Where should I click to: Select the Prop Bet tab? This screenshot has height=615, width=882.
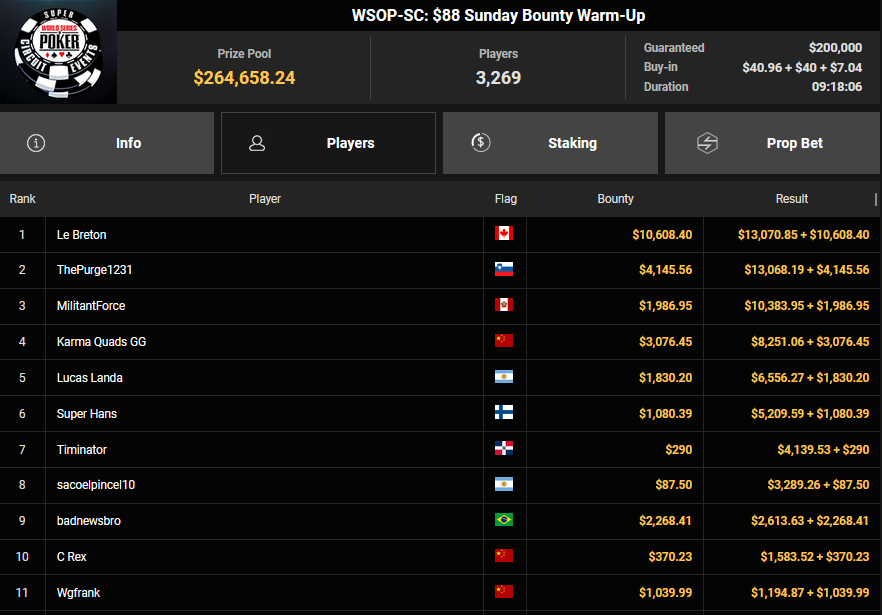(x=772, y=143)
